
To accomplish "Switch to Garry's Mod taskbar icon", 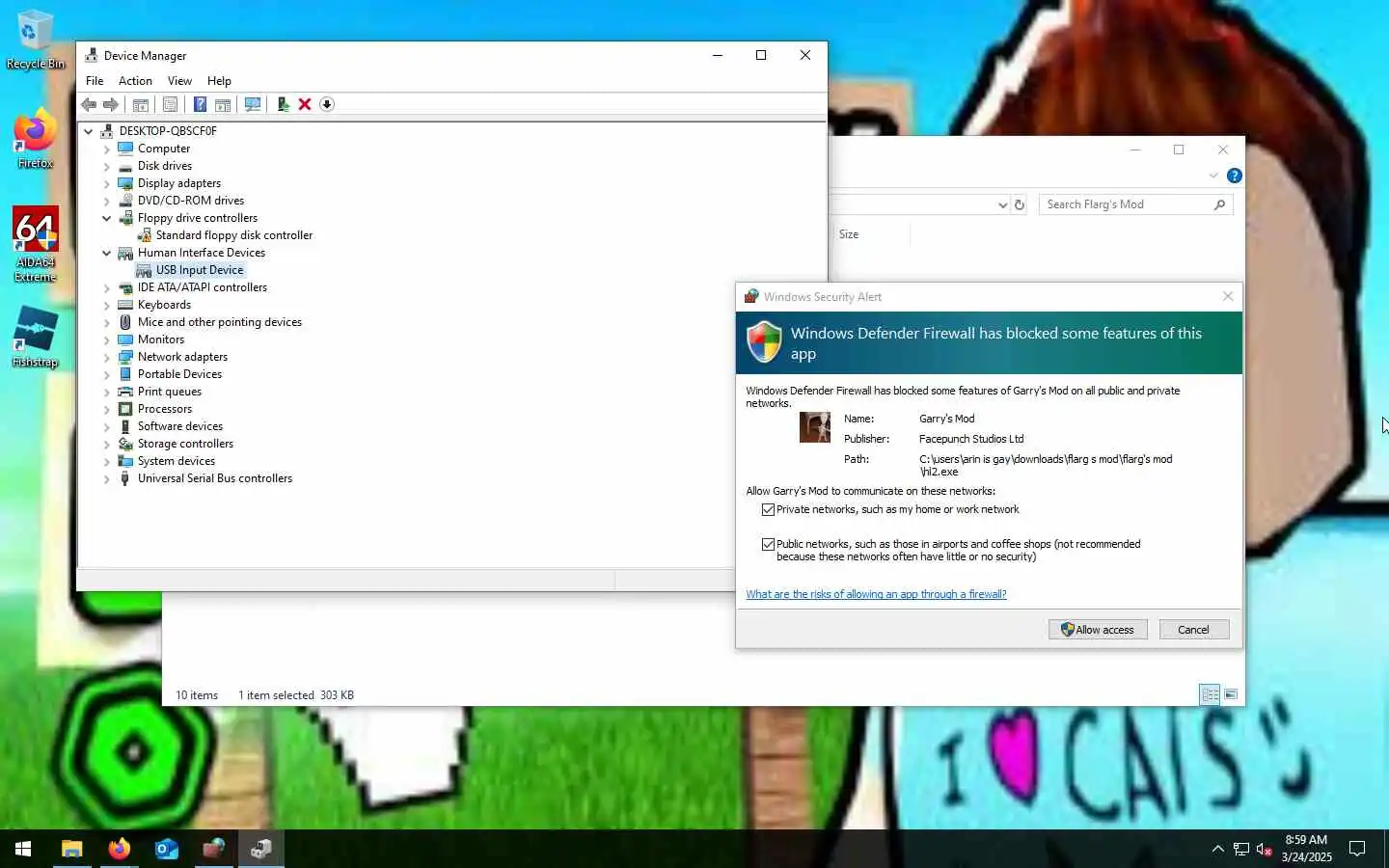I will 214,849.
